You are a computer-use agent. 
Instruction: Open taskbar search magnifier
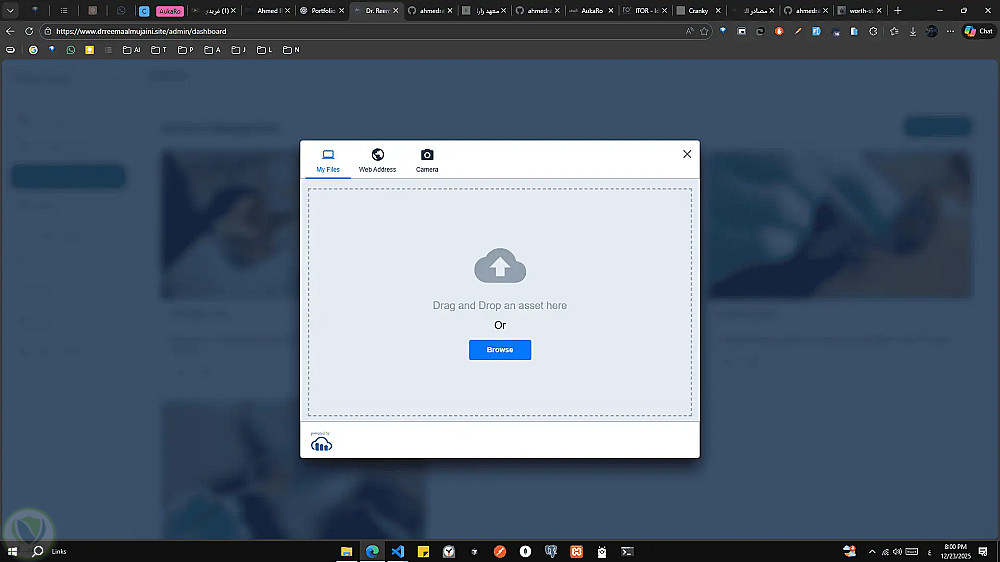pyautogui.click(x=38, y=551)
